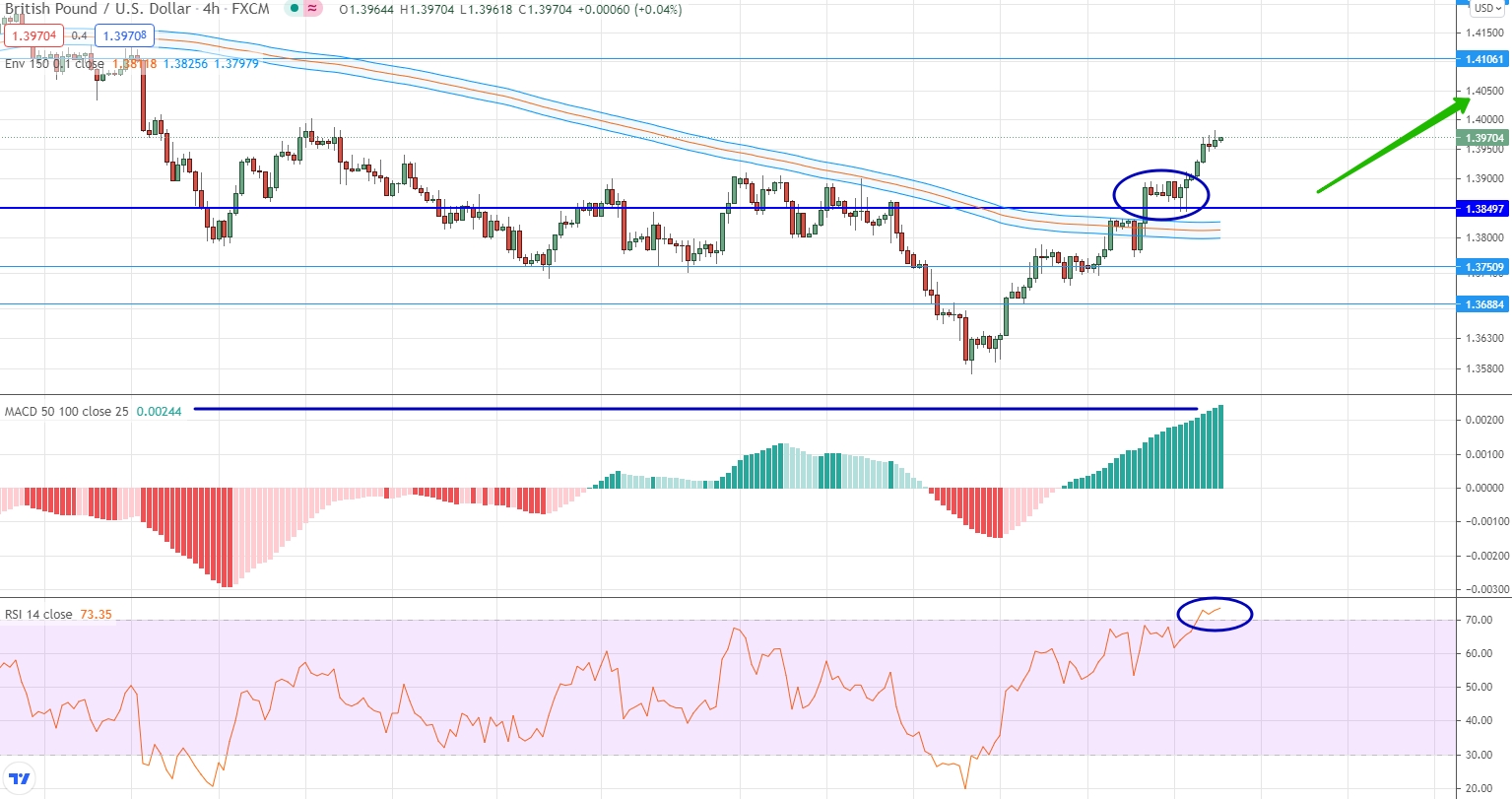Click the RSI value 73.35
This screenshot has height=799, width=1512.
pos(97,615)
